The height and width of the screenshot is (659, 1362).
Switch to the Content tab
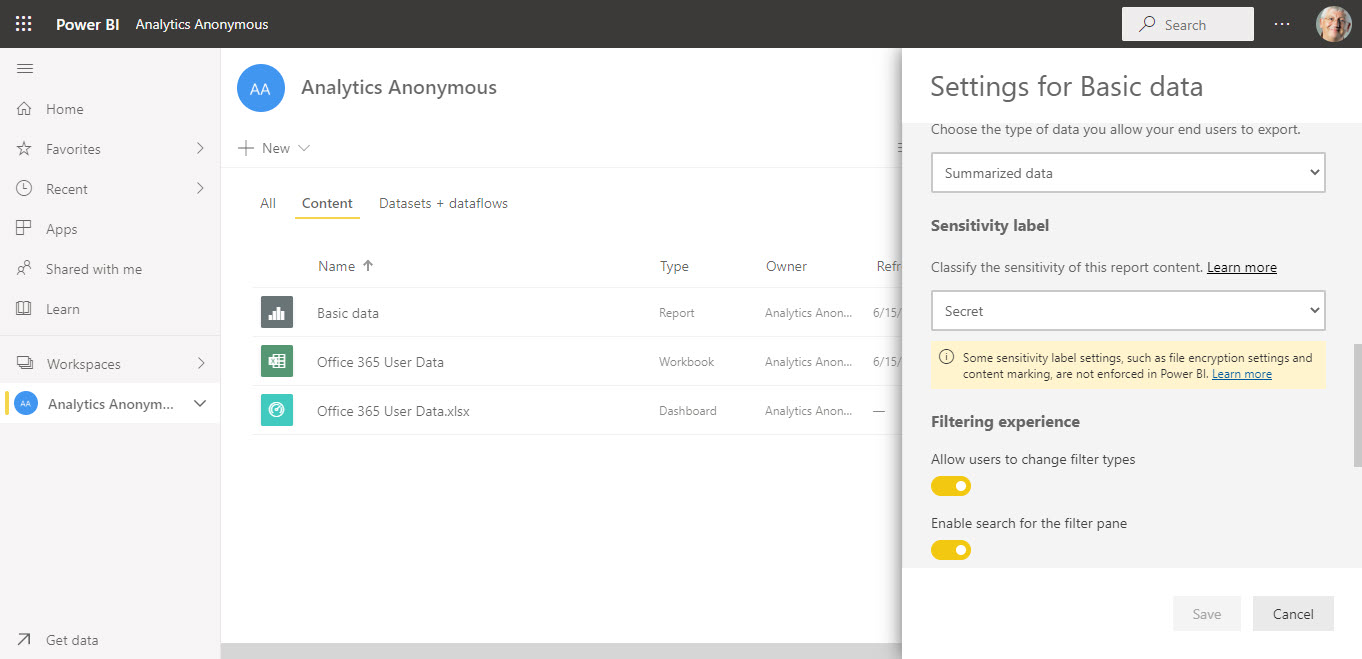click(327, 203)
